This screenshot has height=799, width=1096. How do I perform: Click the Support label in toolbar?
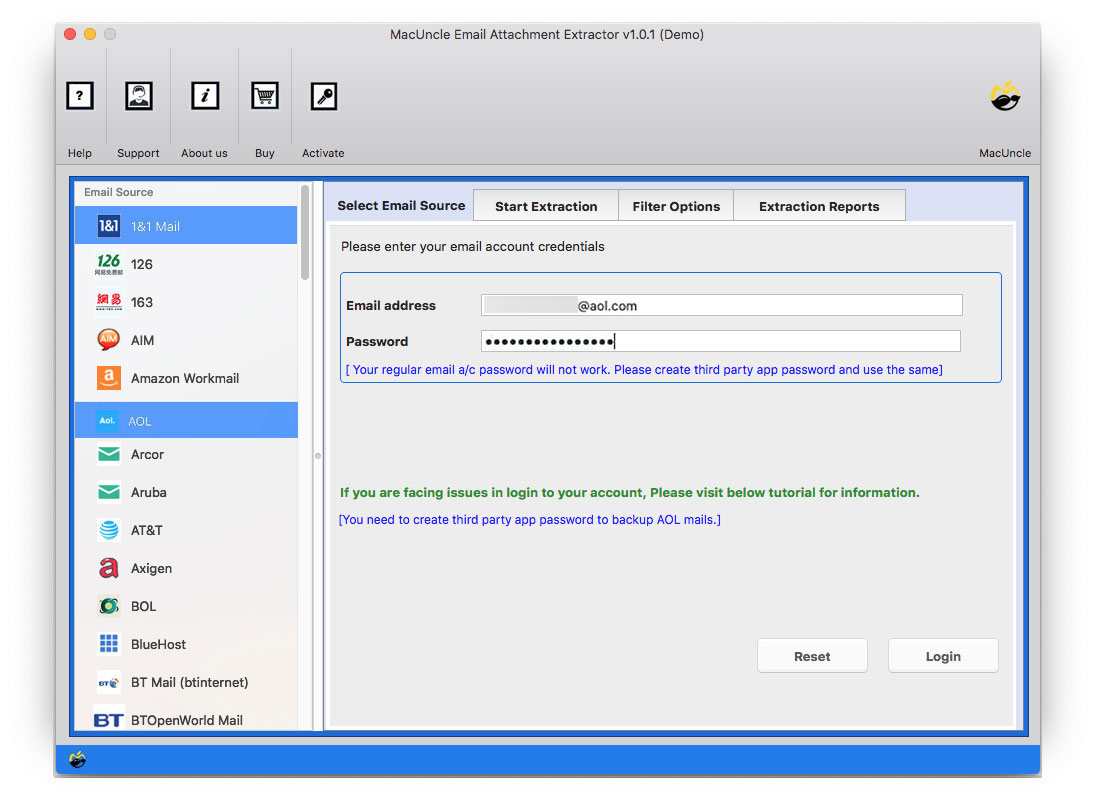[138, 153]
